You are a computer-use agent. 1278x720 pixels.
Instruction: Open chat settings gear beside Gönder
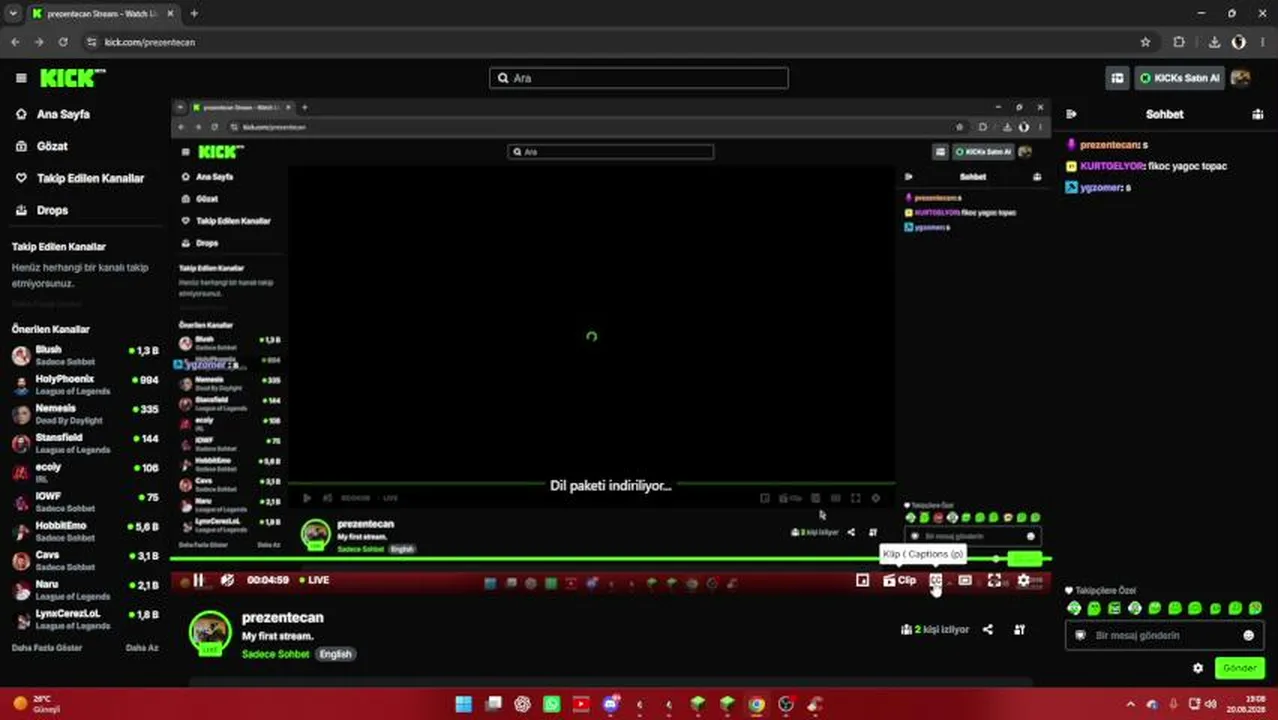1198,668
